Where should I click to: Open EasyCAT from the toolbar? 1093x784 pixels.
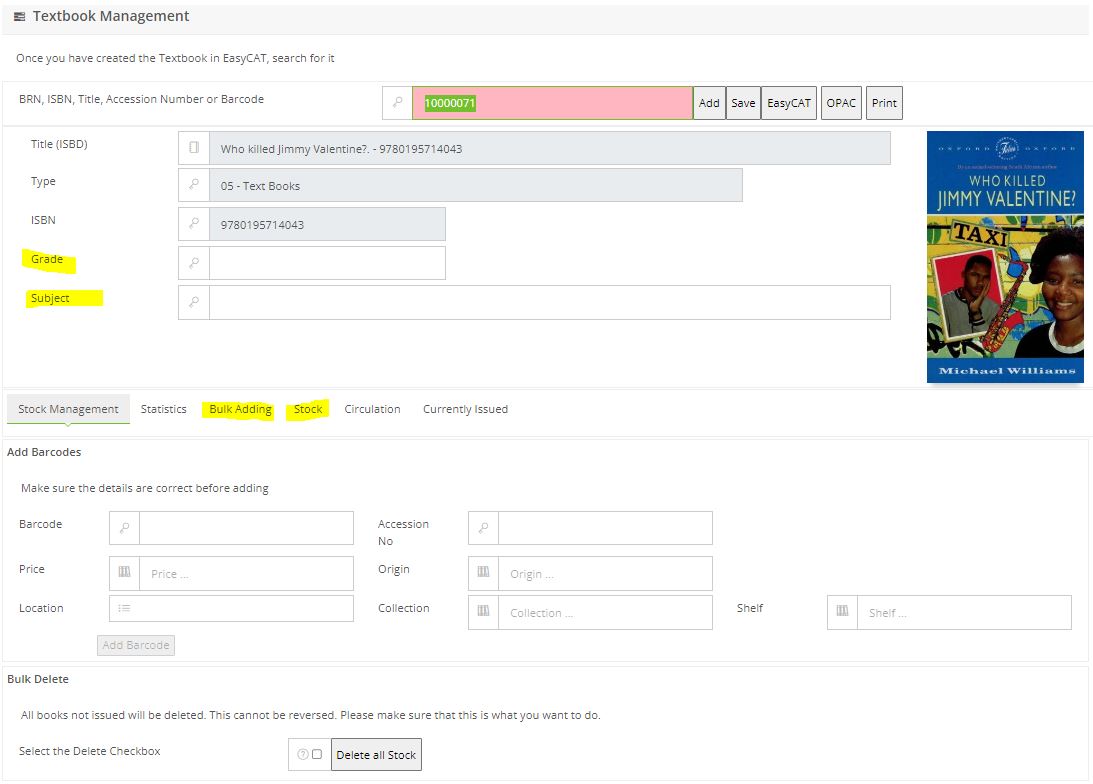pyautogui.click(x=788, y=103)
